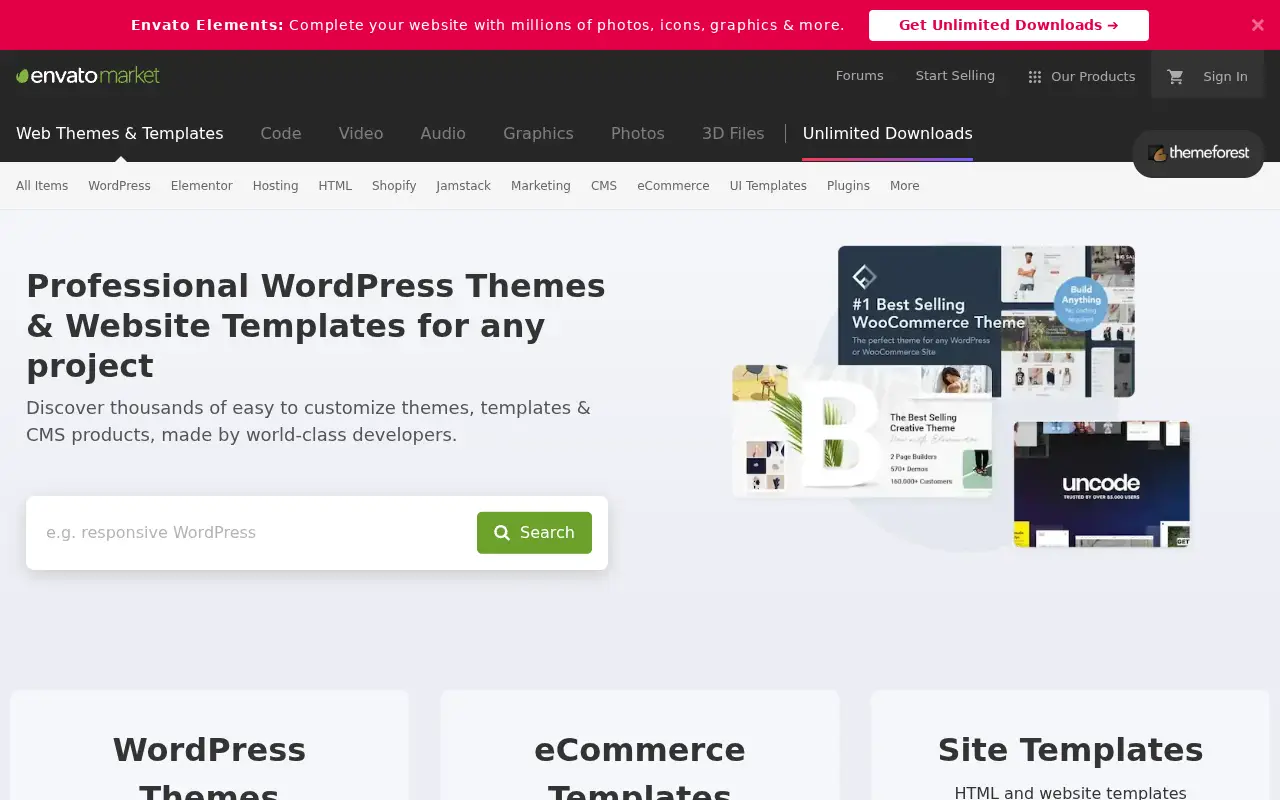Screen dimensions: 1280x800
Task: Open the 3D Files tab
Action: 733,133
